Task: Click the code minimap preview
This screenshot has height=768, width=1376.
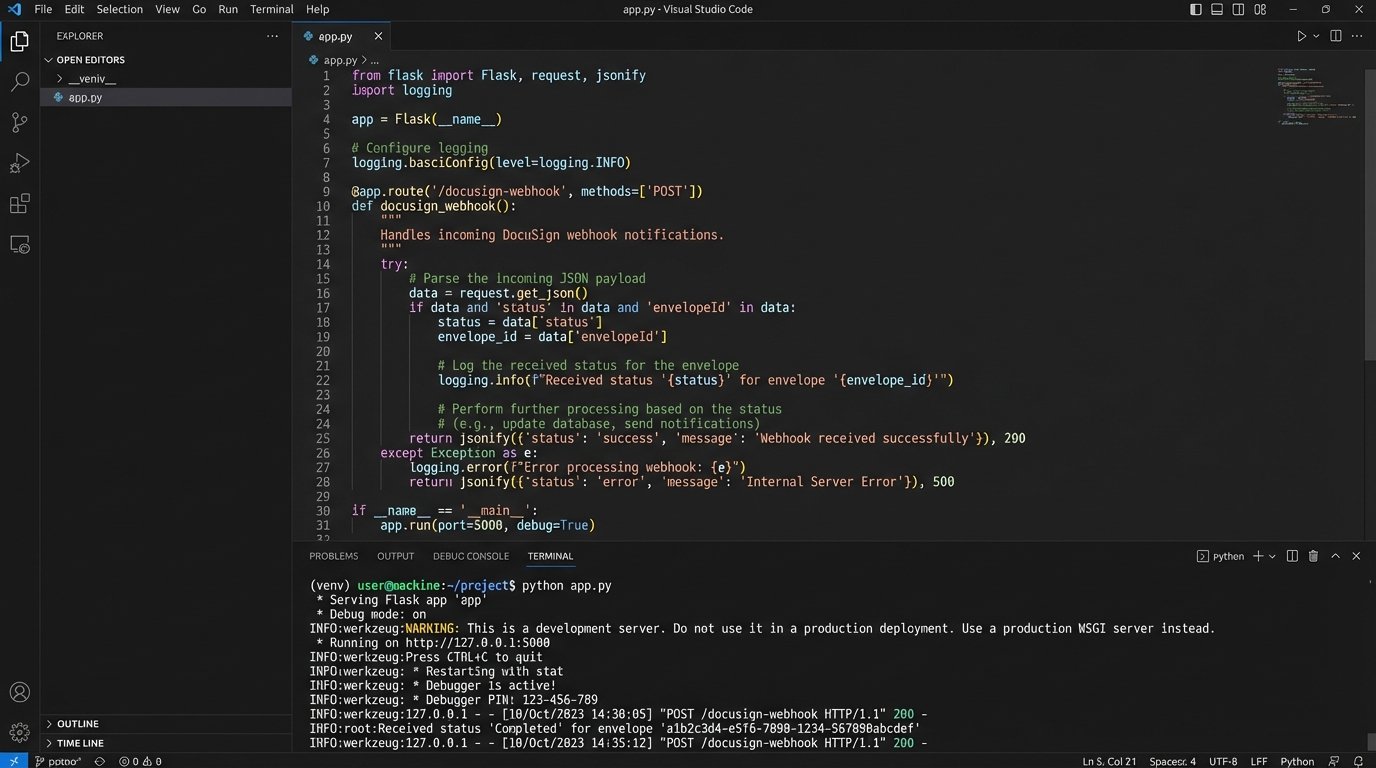Action: click(x=1316, y=96)
